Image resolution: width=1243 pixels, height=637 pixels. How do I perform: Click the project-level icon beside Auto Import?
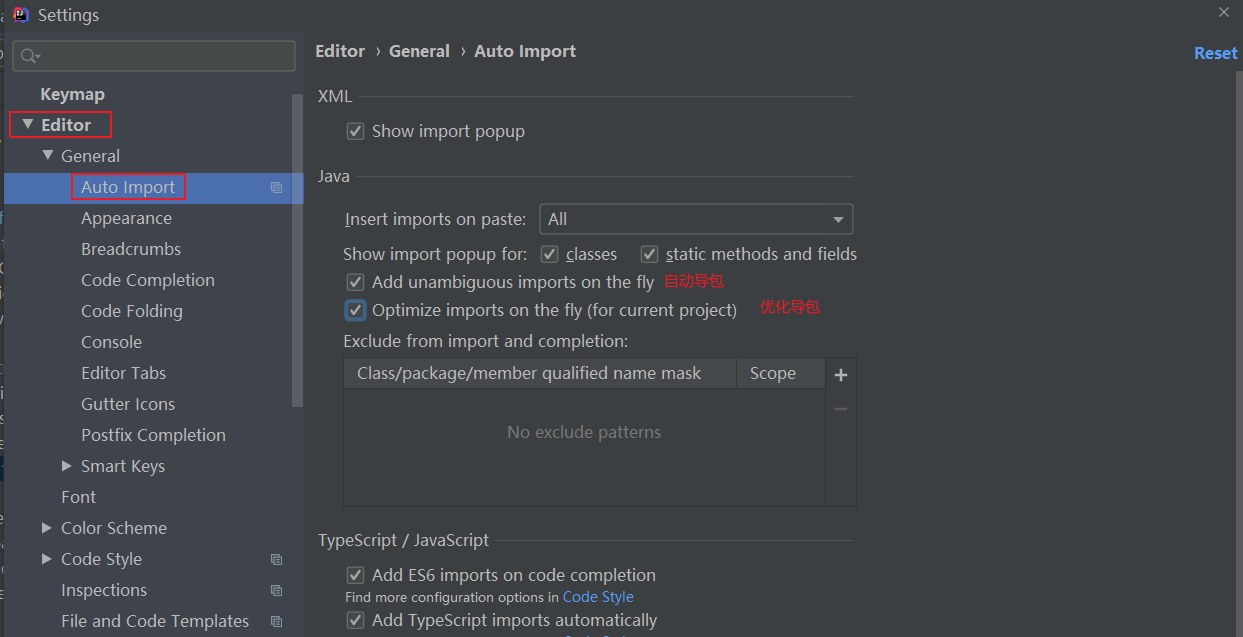(277, 187)
